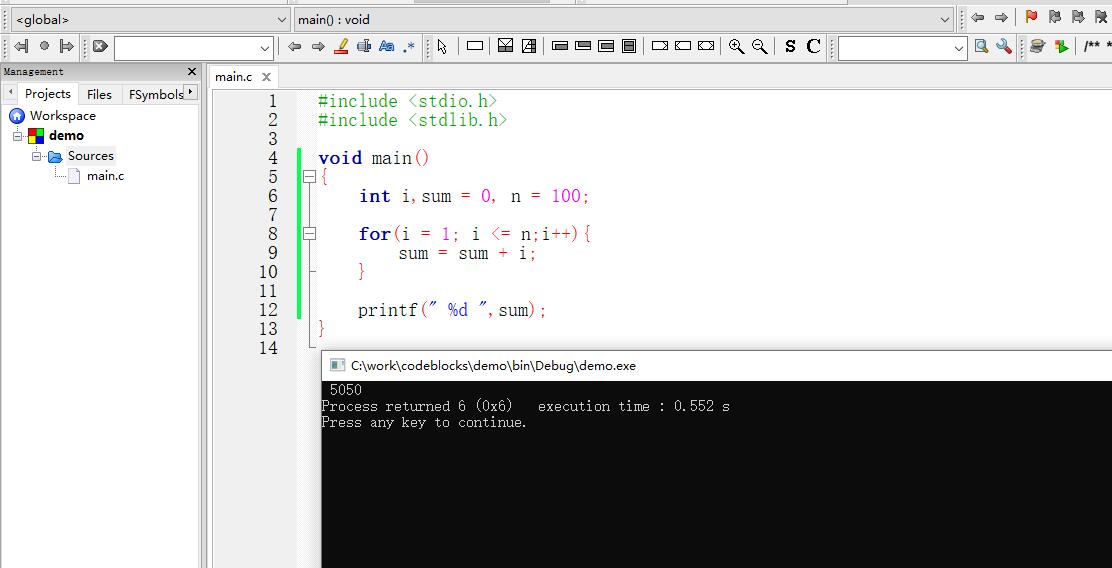This screenshot has width=1112, height=568.
Task: Click the fourth nested loop block icon
Action: click(x=628, y=47)
